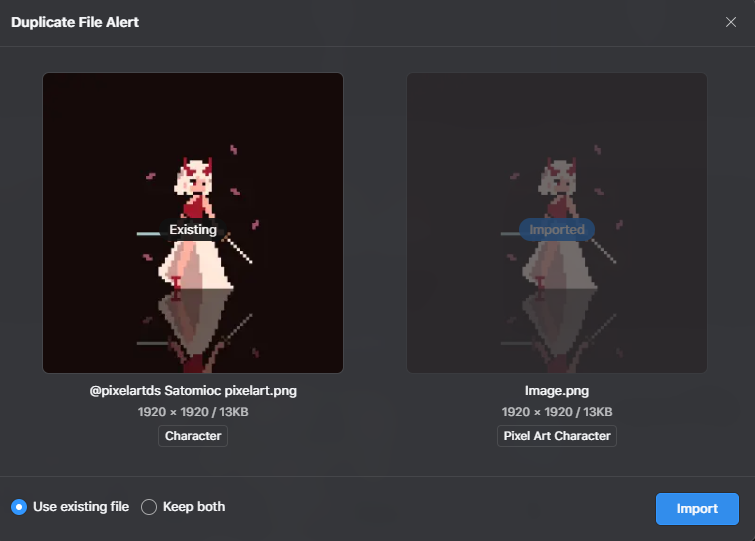Click the Character tag under existing file

[x=193, y=436]
